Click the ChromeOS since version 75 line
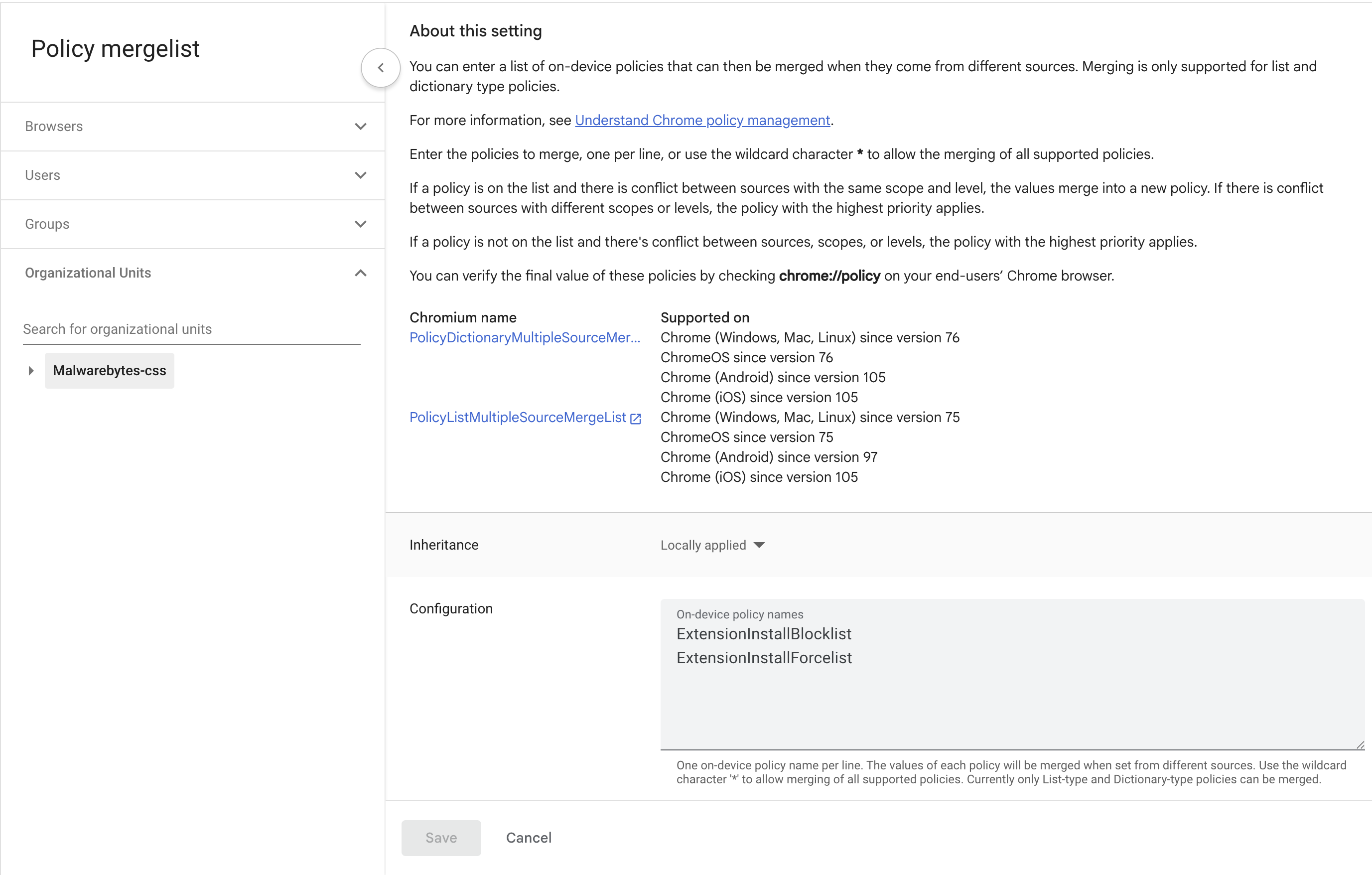Image resolution: width=1372 pixels, height=875 pixels. point(746,437)
